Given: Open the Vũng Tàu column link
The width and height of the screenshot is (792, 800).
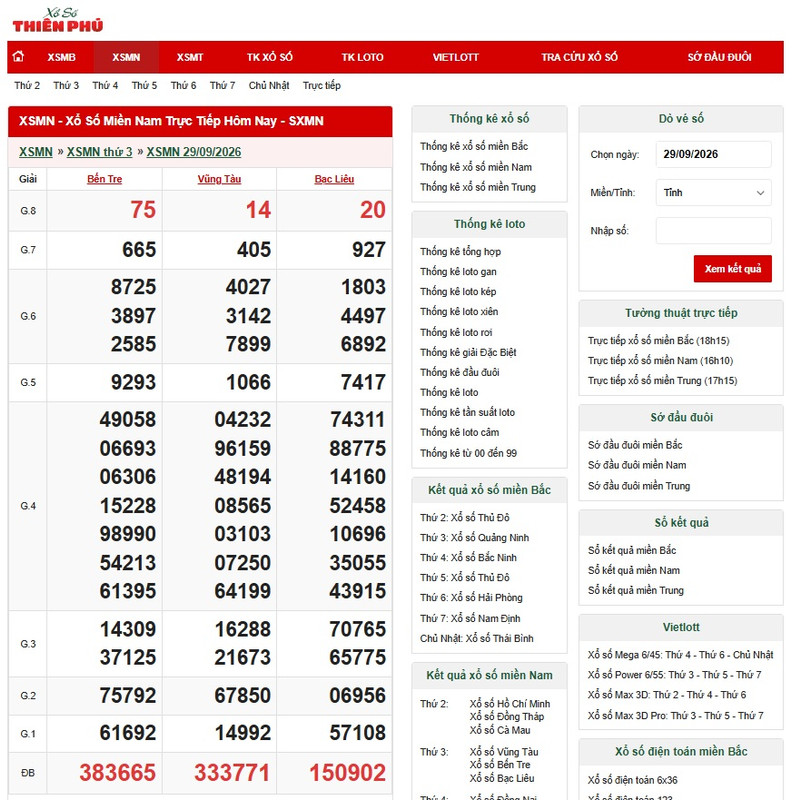Looking at the screenshot, I should 219,179.
